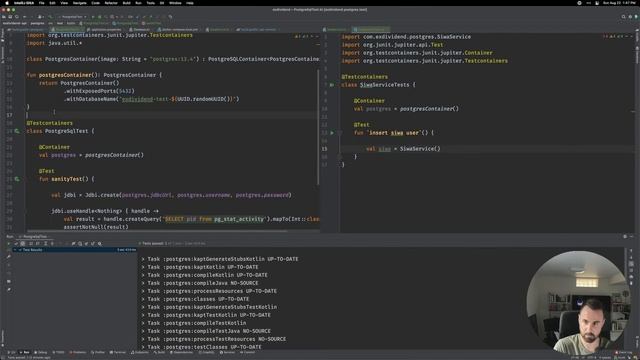Open the Build menu
The height and width of the screenshot is (360, 640).
127,3
